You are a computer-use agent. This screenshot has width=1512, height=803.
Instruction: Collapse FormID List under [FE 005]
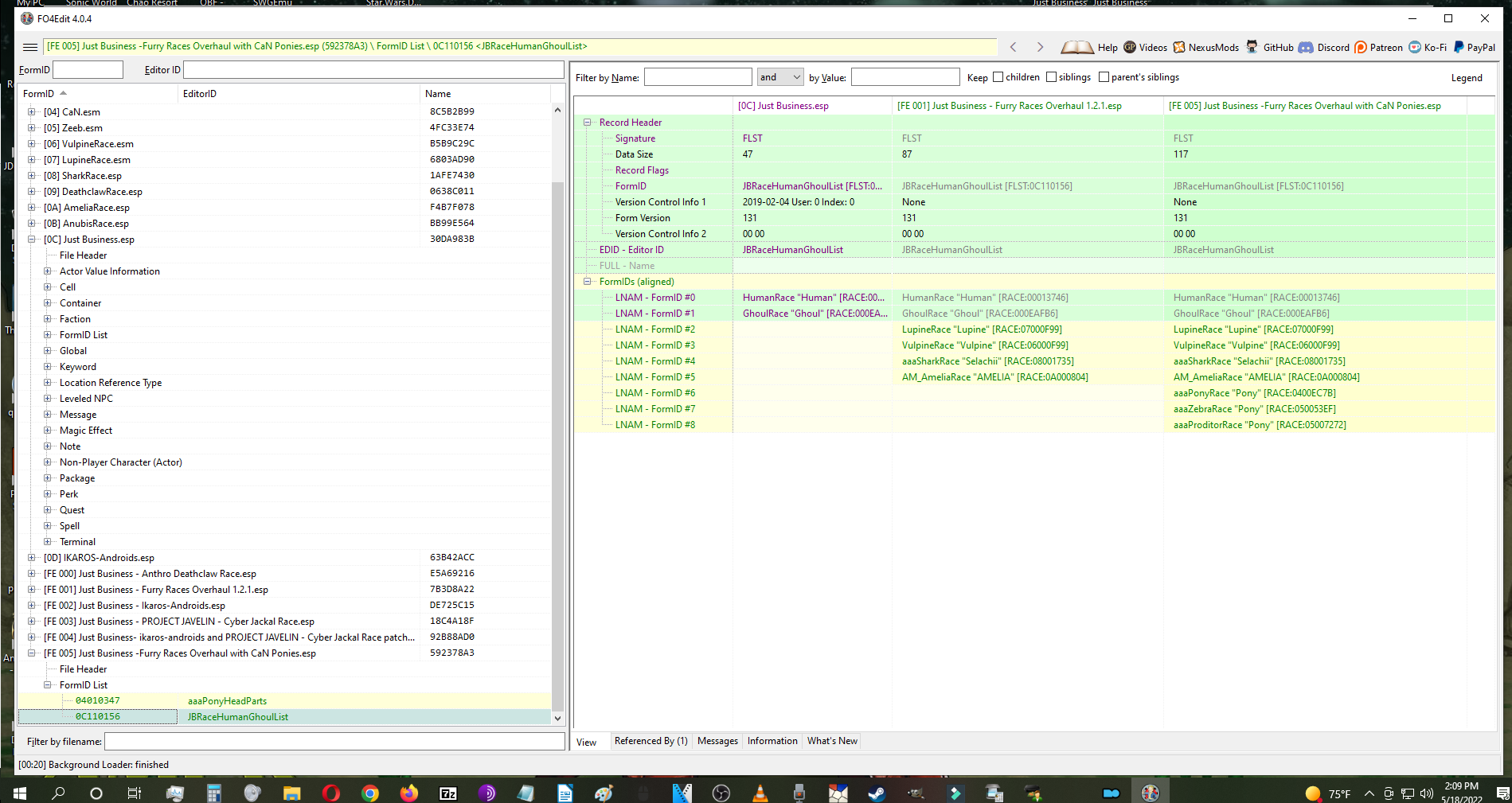pyautogui.click(x=47, y=685)
